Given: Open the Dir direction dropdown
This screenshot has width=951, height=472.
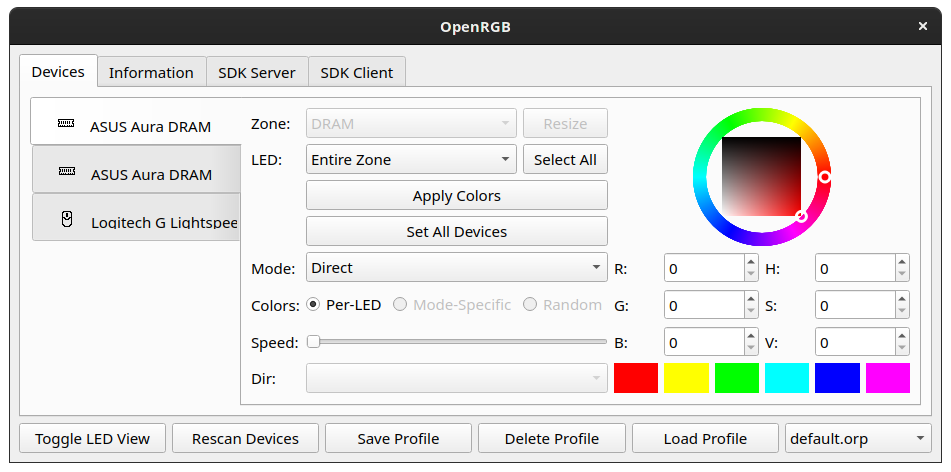Looking at the screenshot, I should click(457, 379).
